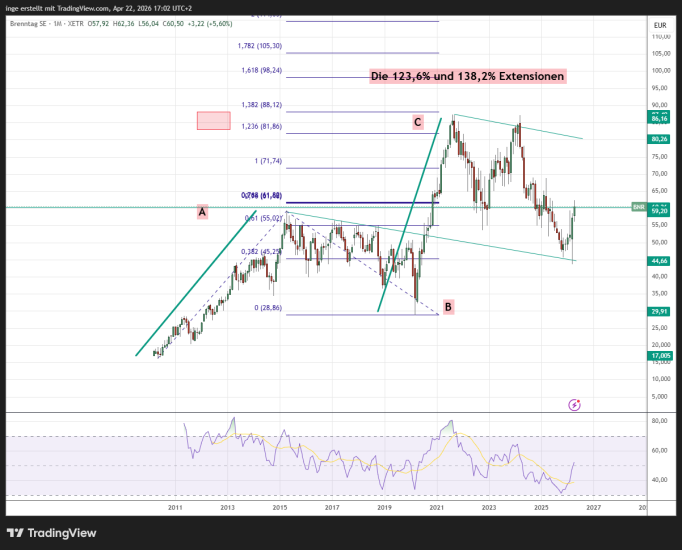682x550 pixels.
Task: Open the EUR currency selector
Action: [x=659, y=24]
